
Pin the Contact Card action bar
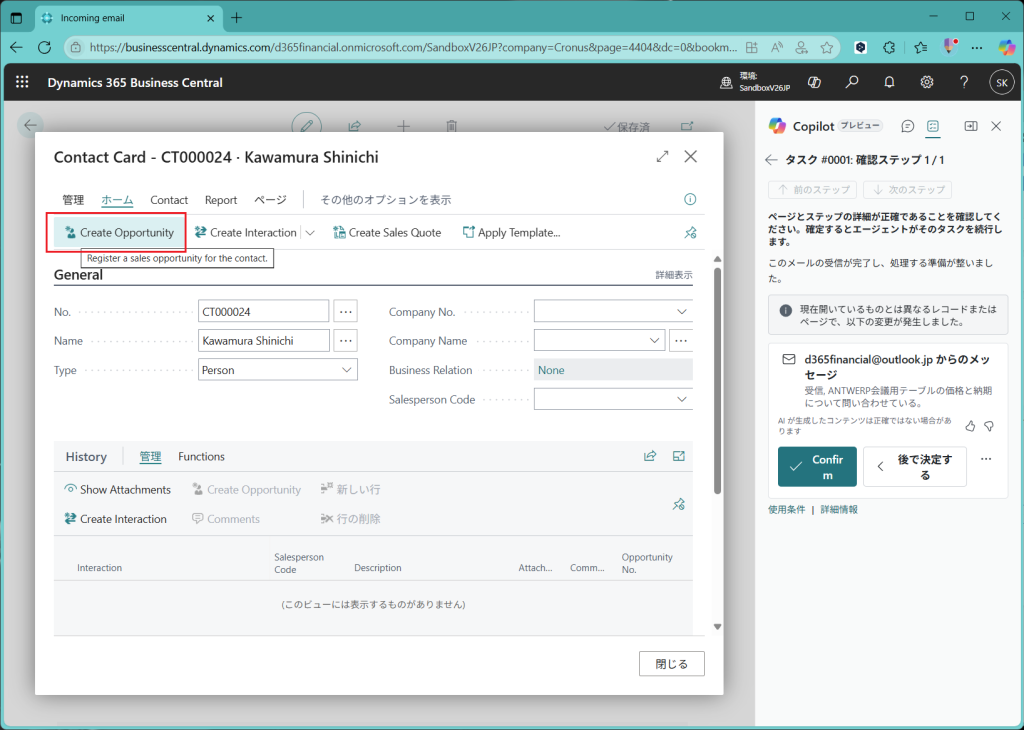click(690, 232)
